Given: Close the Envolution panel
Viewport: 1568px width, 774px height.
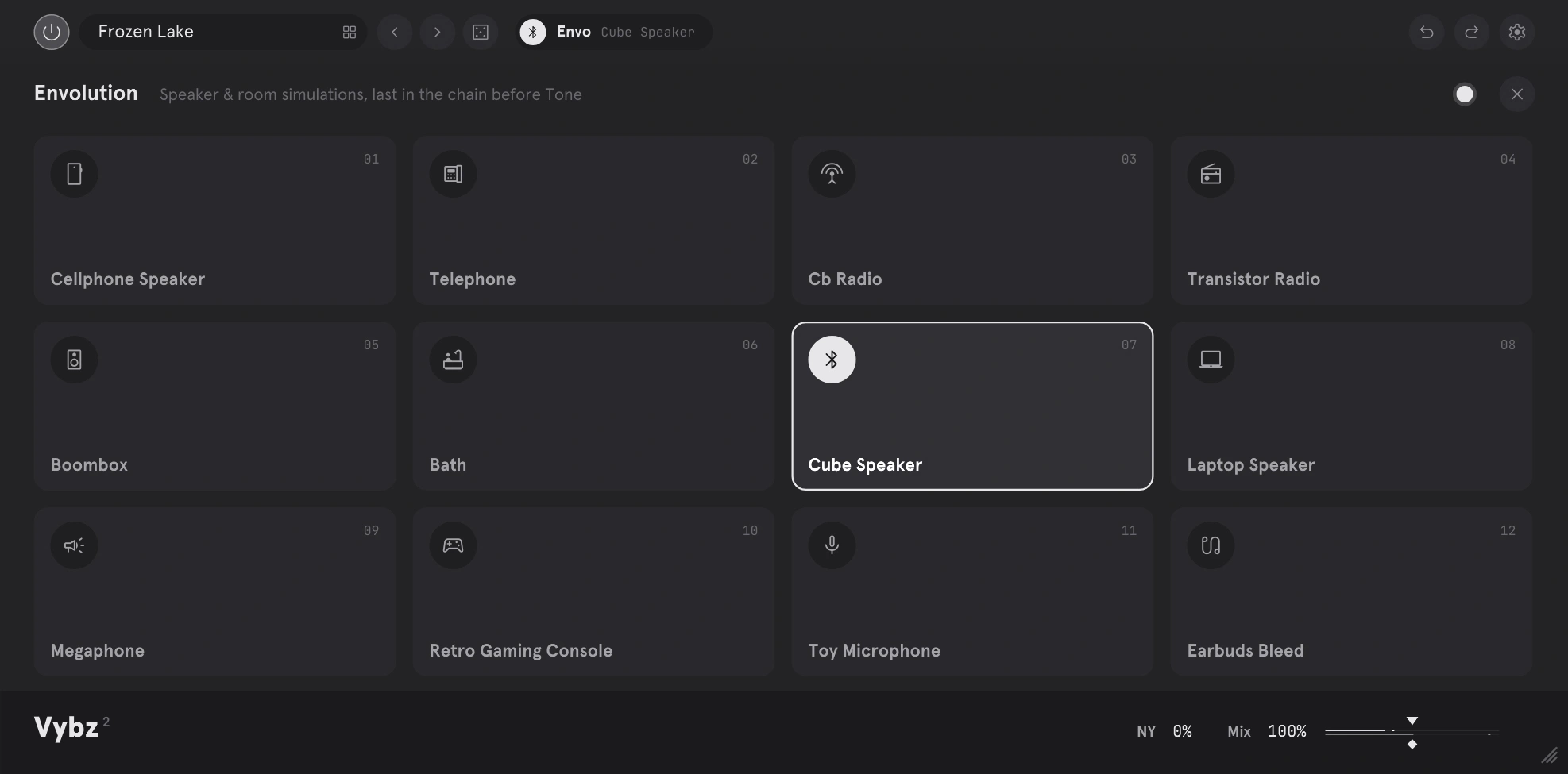Looking at the screenshot, I should (x=1517, y=94).
